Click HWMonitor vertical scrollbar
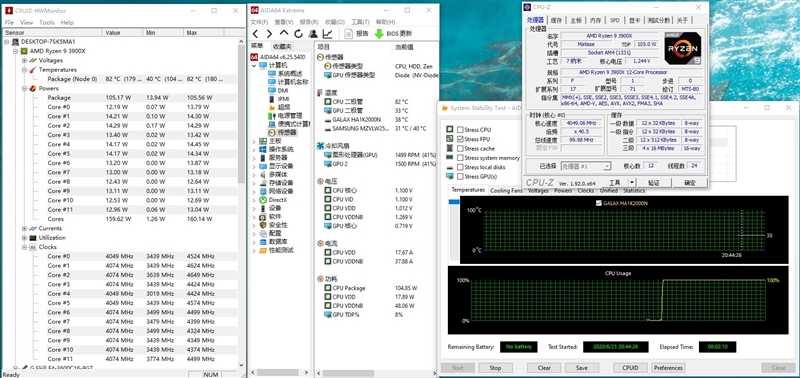This screenshot has width=800, height=378. tap(241, 115)
